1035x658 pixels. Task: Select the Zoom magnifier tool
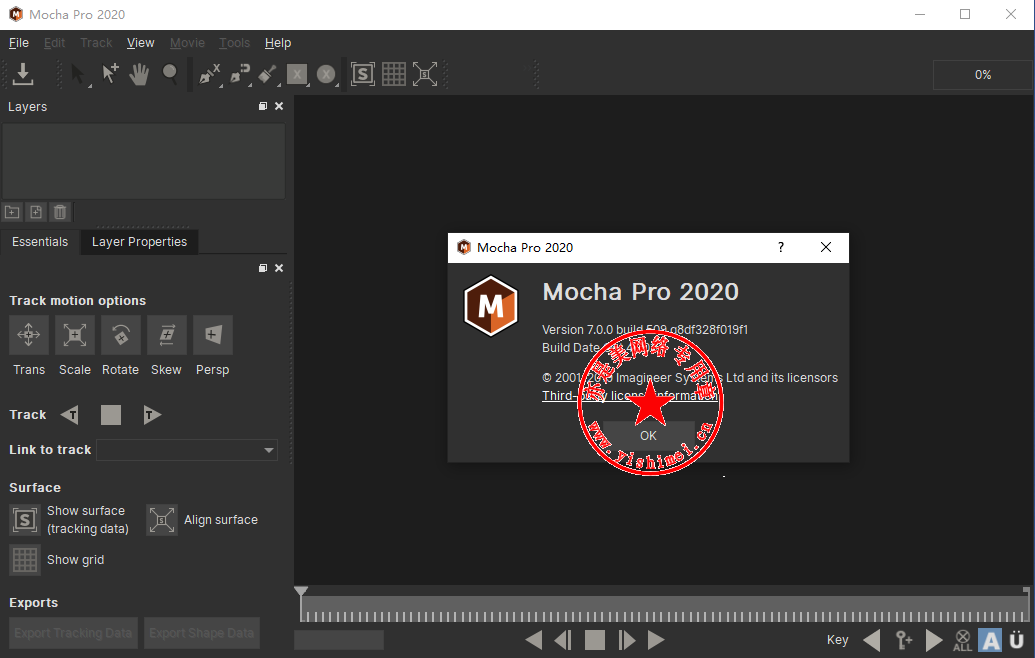[170, 74]
